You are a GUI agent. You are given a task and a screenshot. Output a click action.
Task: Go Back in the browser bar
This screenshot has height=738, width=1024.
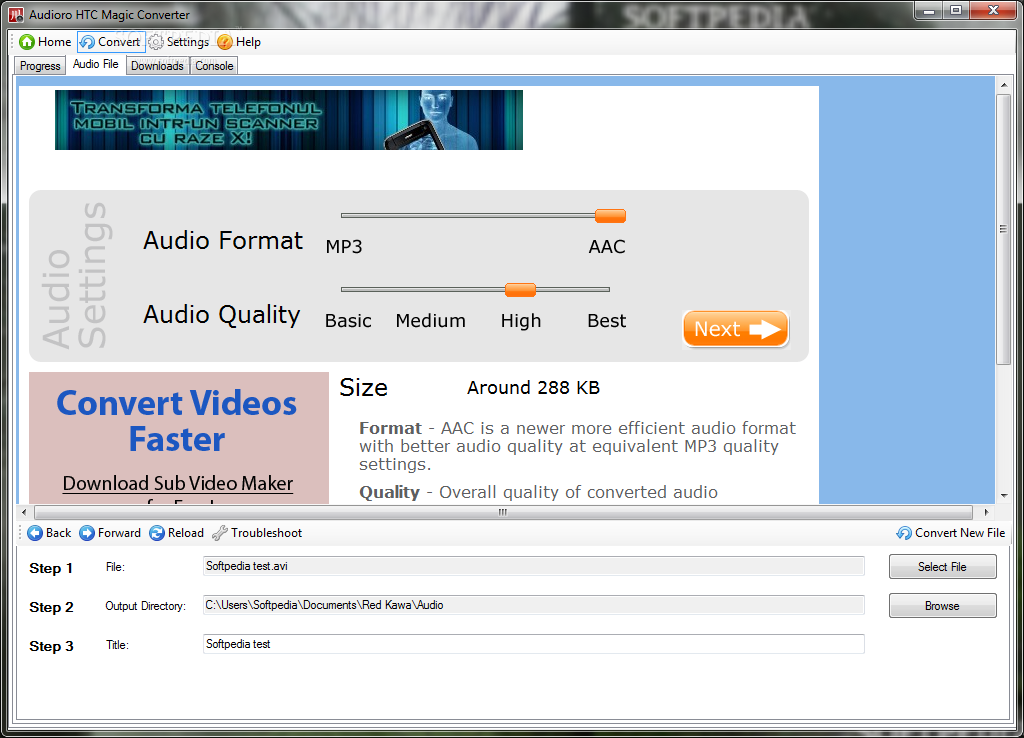click(x=49, y=533)
